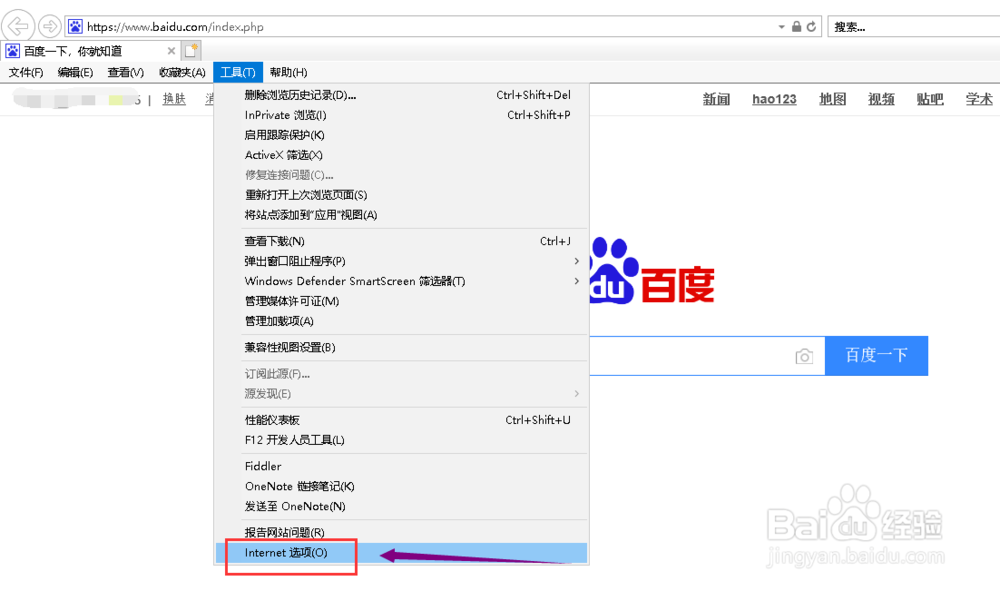Open the hao123 link
1000x591 pixels.
(x=774, y=99)
